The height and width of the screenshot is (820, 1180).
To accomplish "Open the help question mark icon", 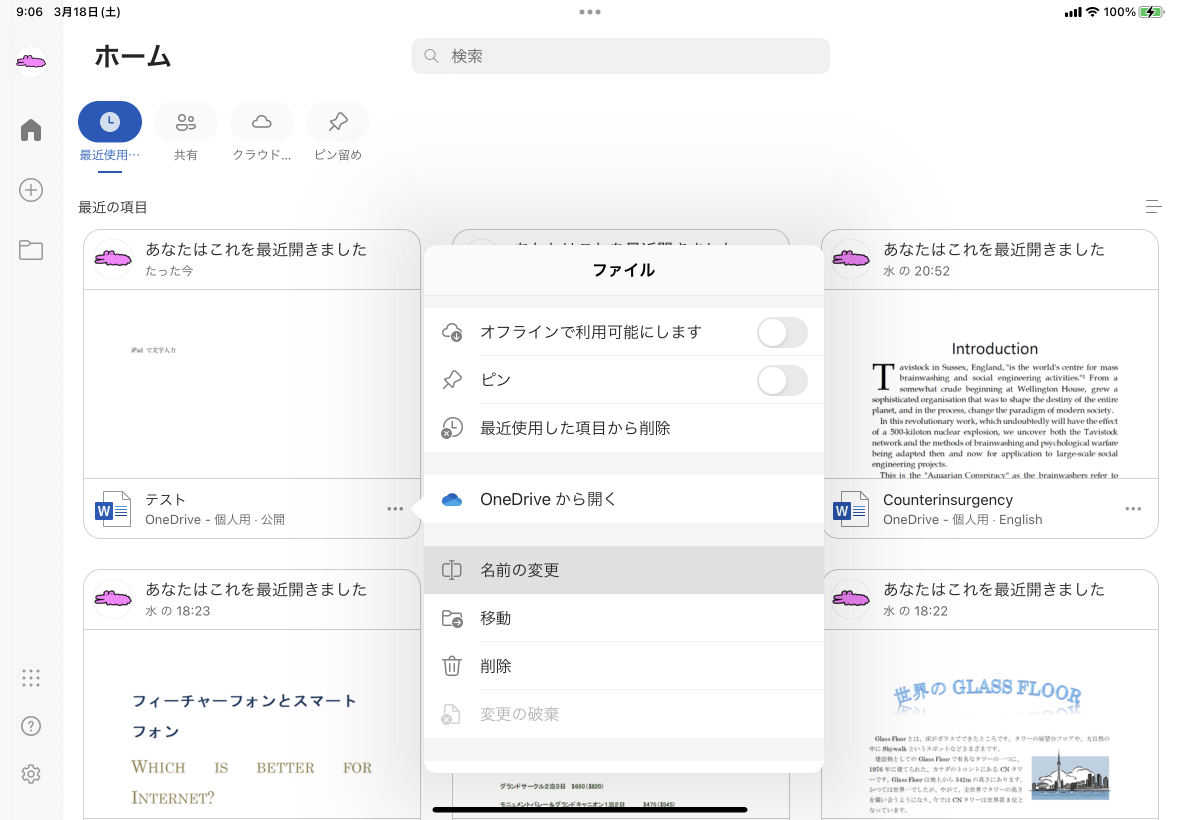I will pos(31,726).
